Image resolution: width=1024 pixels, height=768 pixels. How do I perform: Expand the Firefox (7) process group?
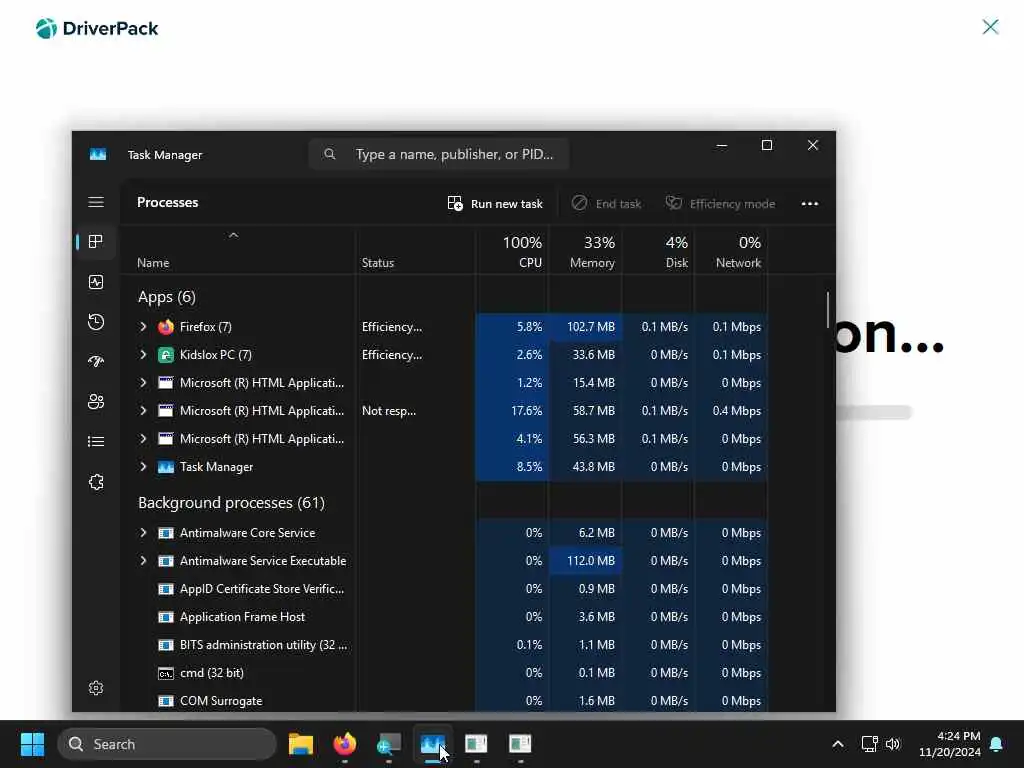143,327
